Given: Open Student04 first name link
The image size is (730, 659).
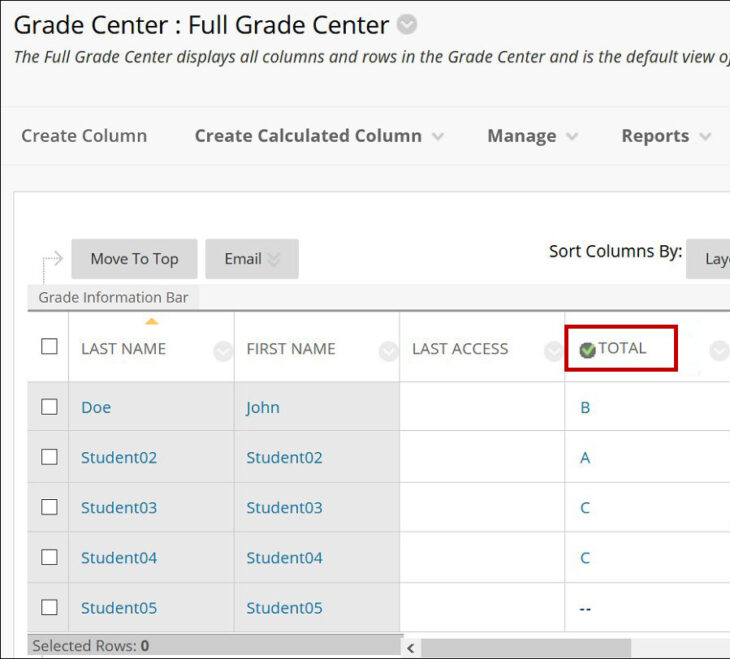Looking at the screenshot, I should pos(284,558).
